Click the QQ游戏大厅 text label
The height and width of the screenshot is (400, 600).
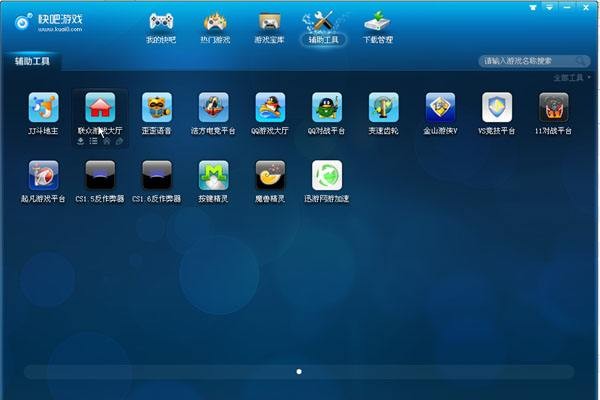pos(270,131)
